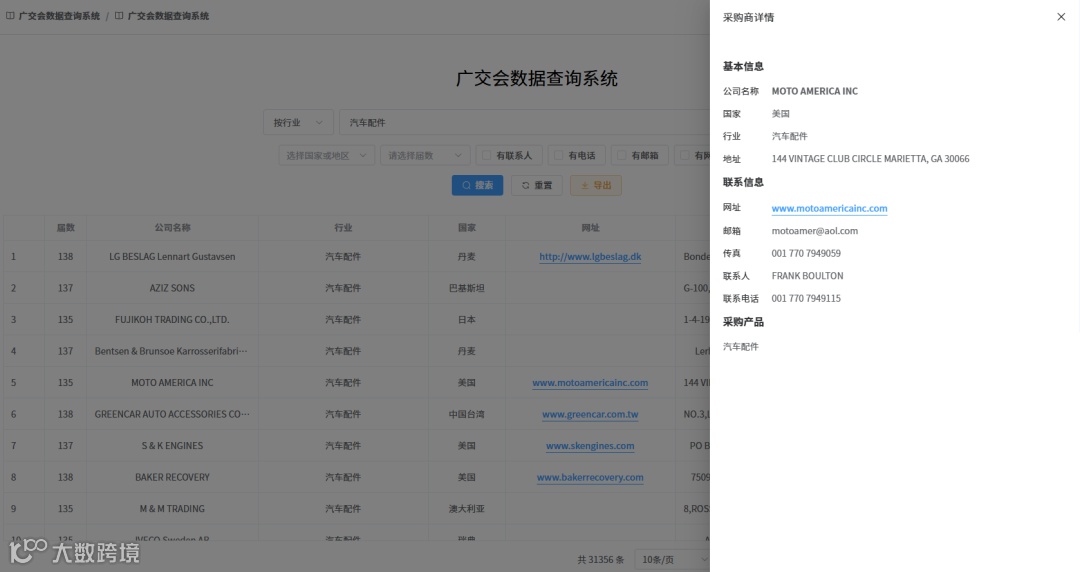Click the 届数 column header

[65, 227]
